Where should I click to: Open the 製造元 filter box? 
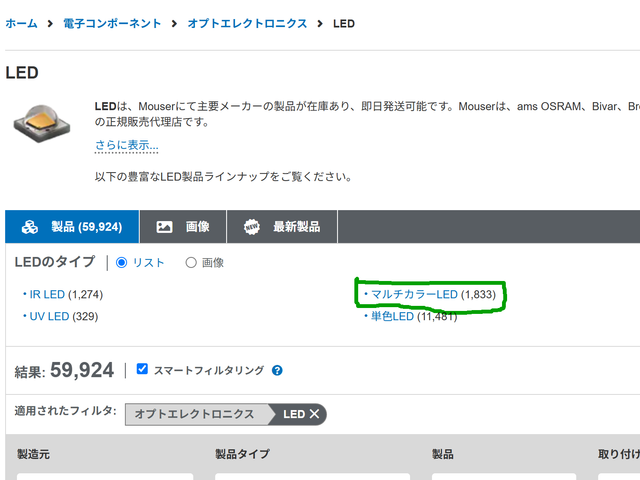pyautogui.click(x=105, y=476)
